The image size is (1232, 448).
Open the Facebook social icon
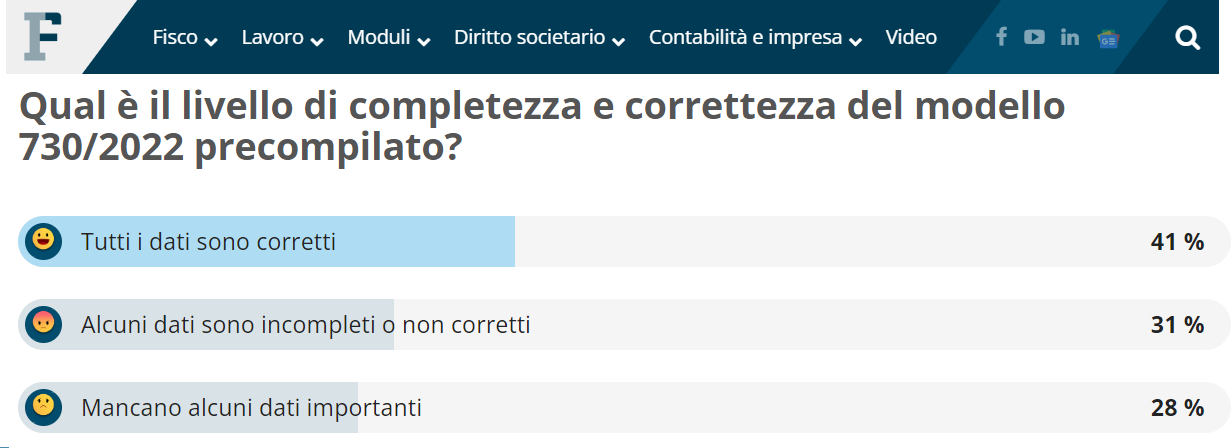point(1001,37)
